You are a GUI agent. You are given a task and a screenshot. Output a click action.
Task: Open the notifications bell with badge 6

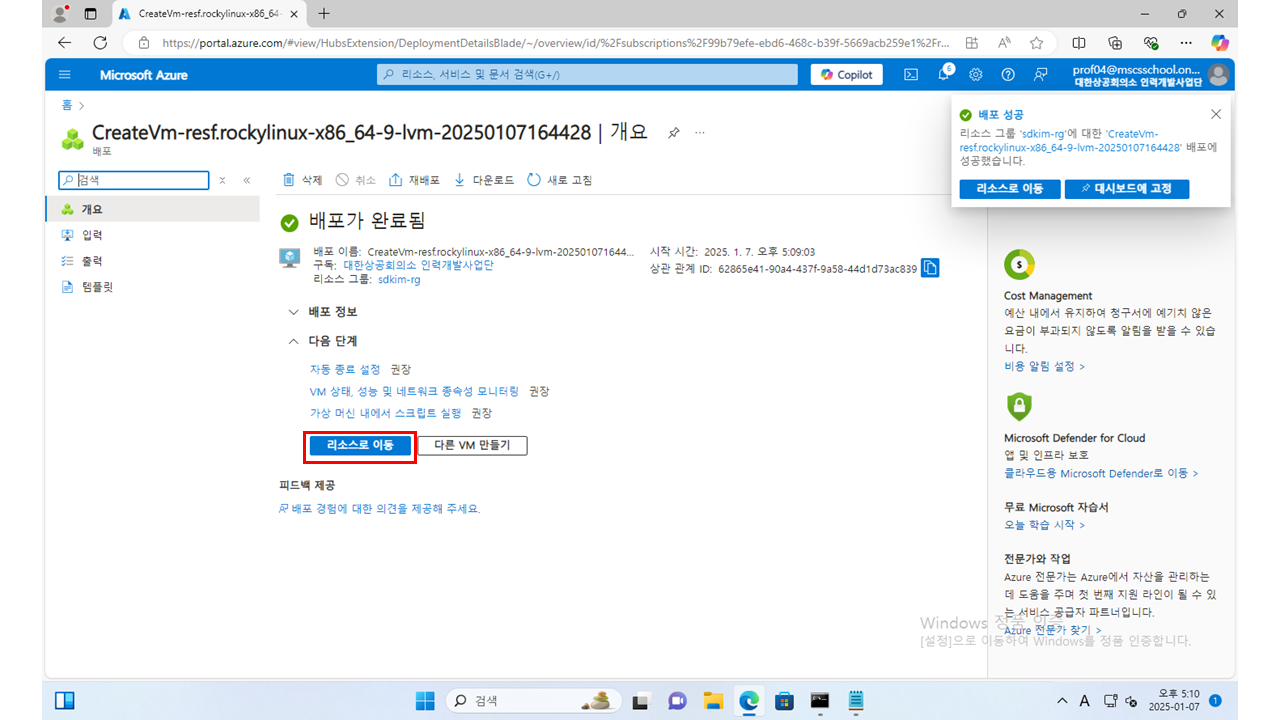(944, 75)
